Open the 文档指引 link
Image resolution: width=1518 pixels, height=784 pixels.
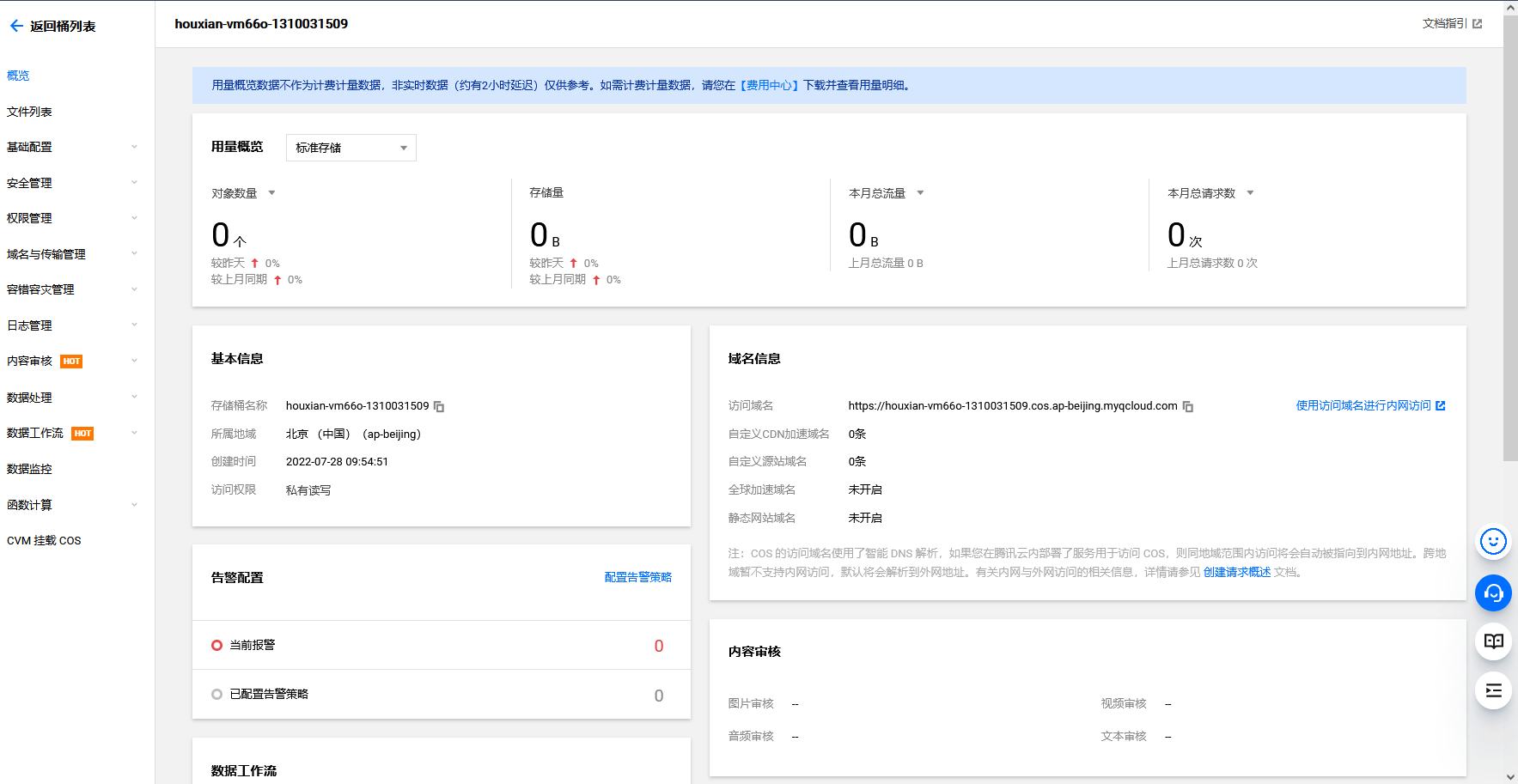[1445, 24]
